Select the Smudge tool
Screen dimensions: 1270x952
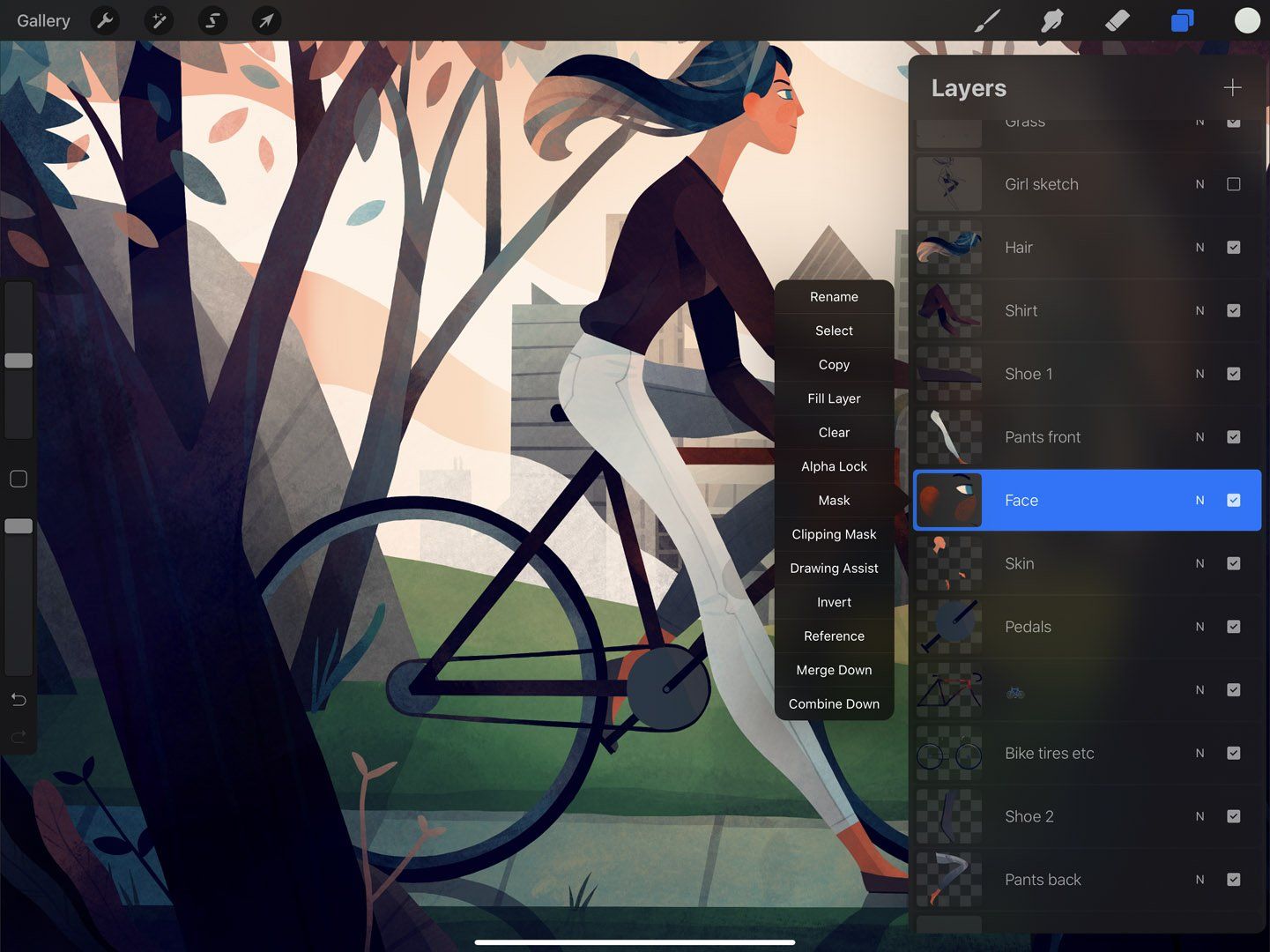click(x=1052, y=20)
